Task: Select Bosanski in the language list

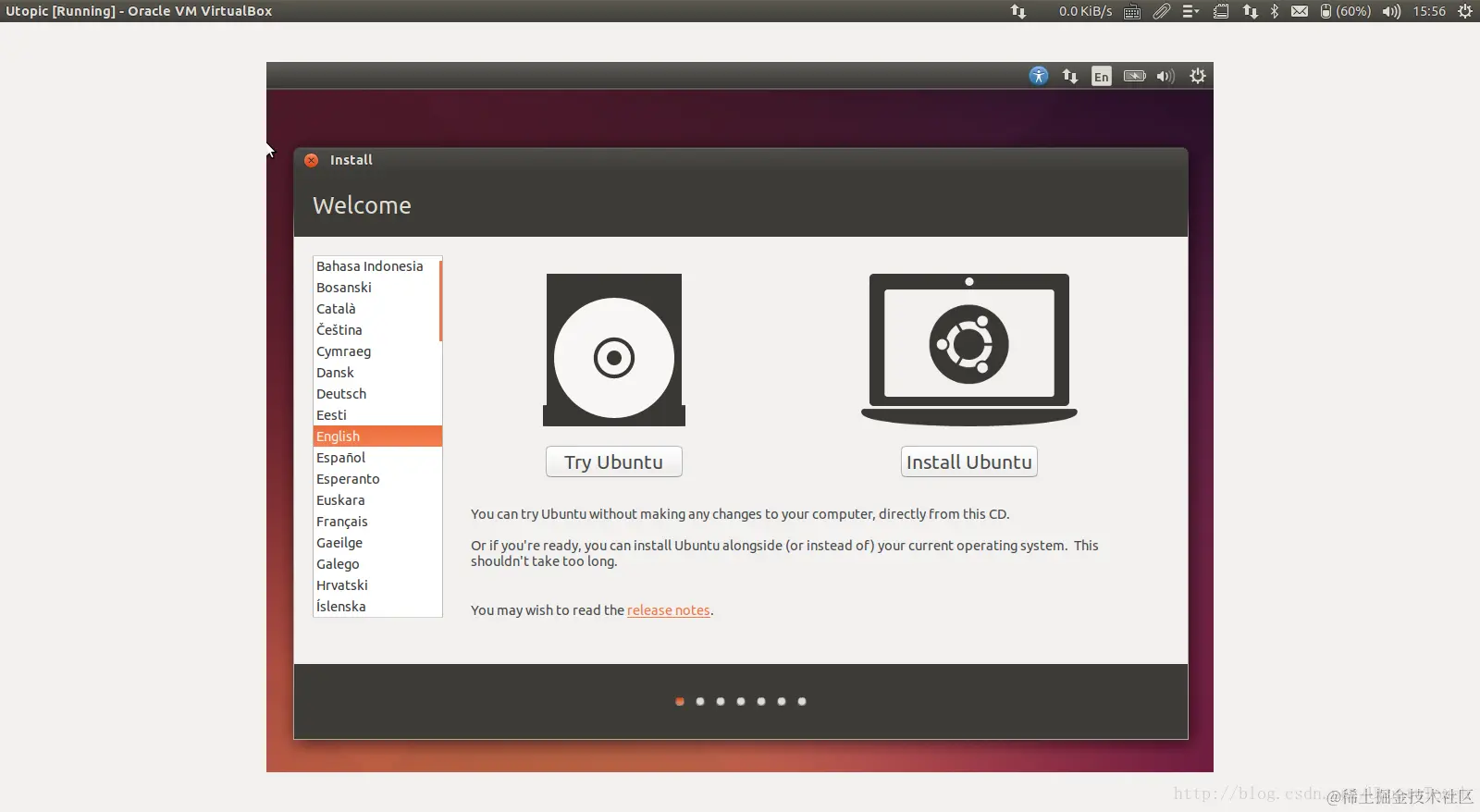Action: pyautogui.click(x=376, y=288)
